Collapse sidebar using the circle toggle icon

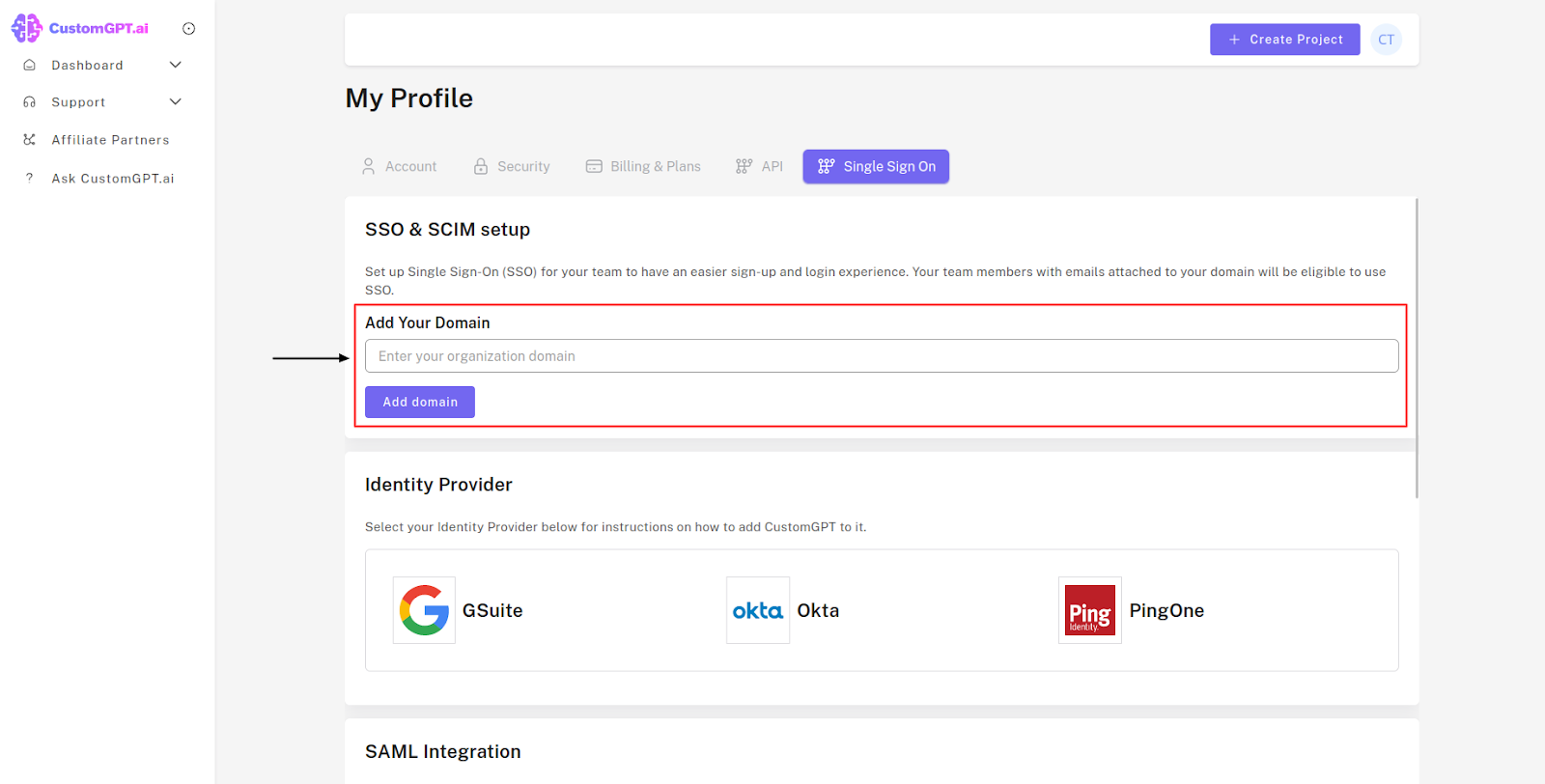(x=189, y=29)
